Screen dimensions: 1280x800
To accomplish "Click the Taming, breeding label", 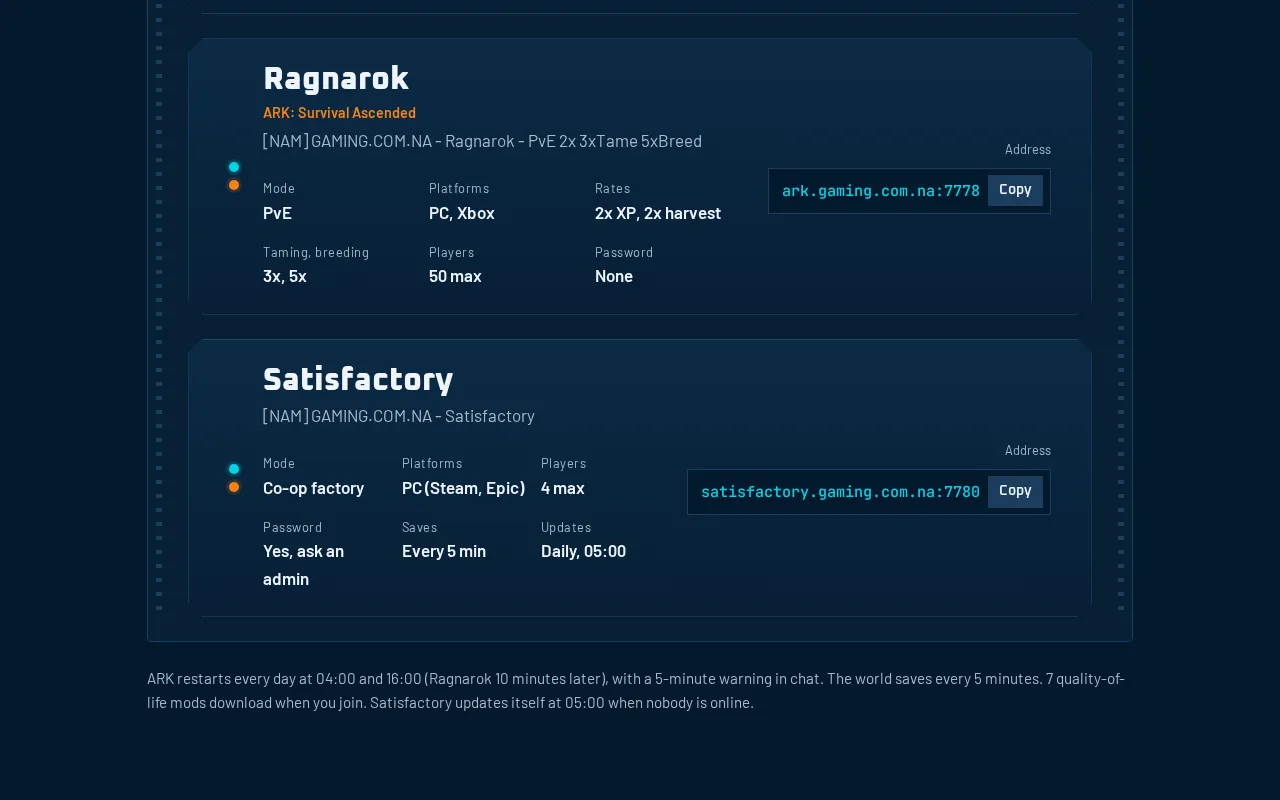I will click(316, 252).
